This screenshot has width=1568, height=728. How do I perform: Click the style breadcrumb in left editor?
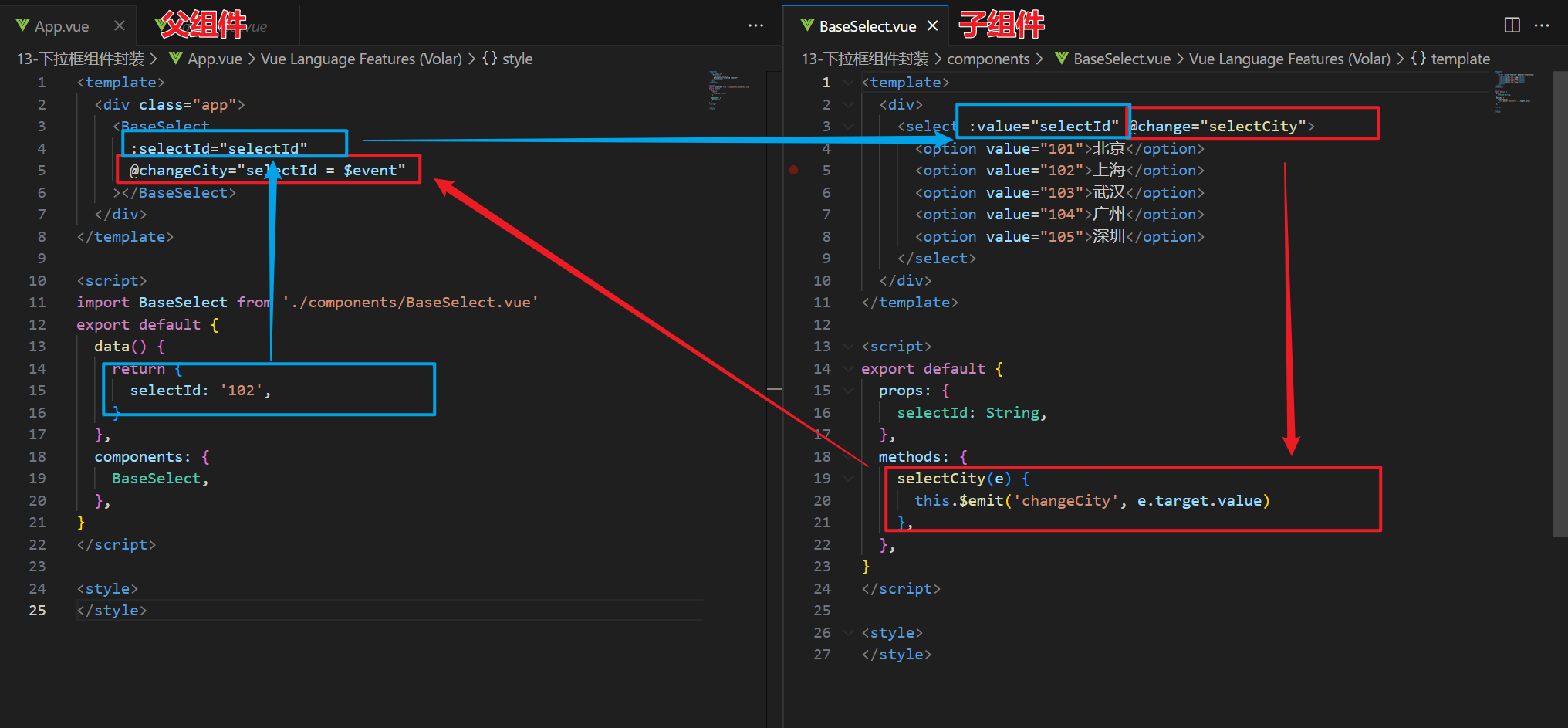pos(517,59)
